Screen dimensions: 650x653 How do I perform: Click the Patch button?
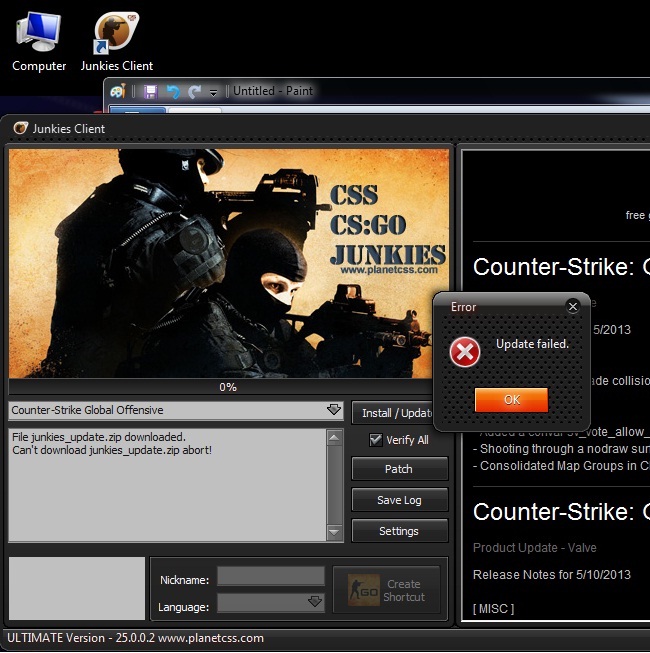tap(399, 469)
